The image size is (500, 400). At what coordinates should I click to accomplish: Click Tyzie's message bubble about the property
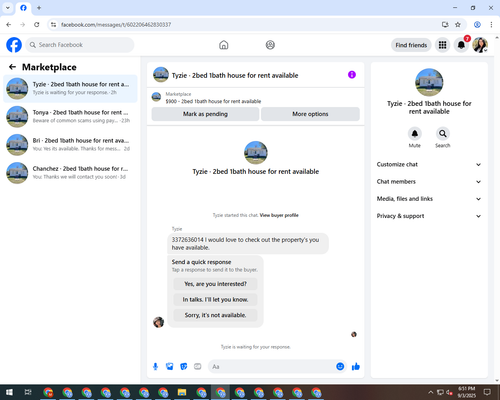pyautogui.click(x=248, y=244)
